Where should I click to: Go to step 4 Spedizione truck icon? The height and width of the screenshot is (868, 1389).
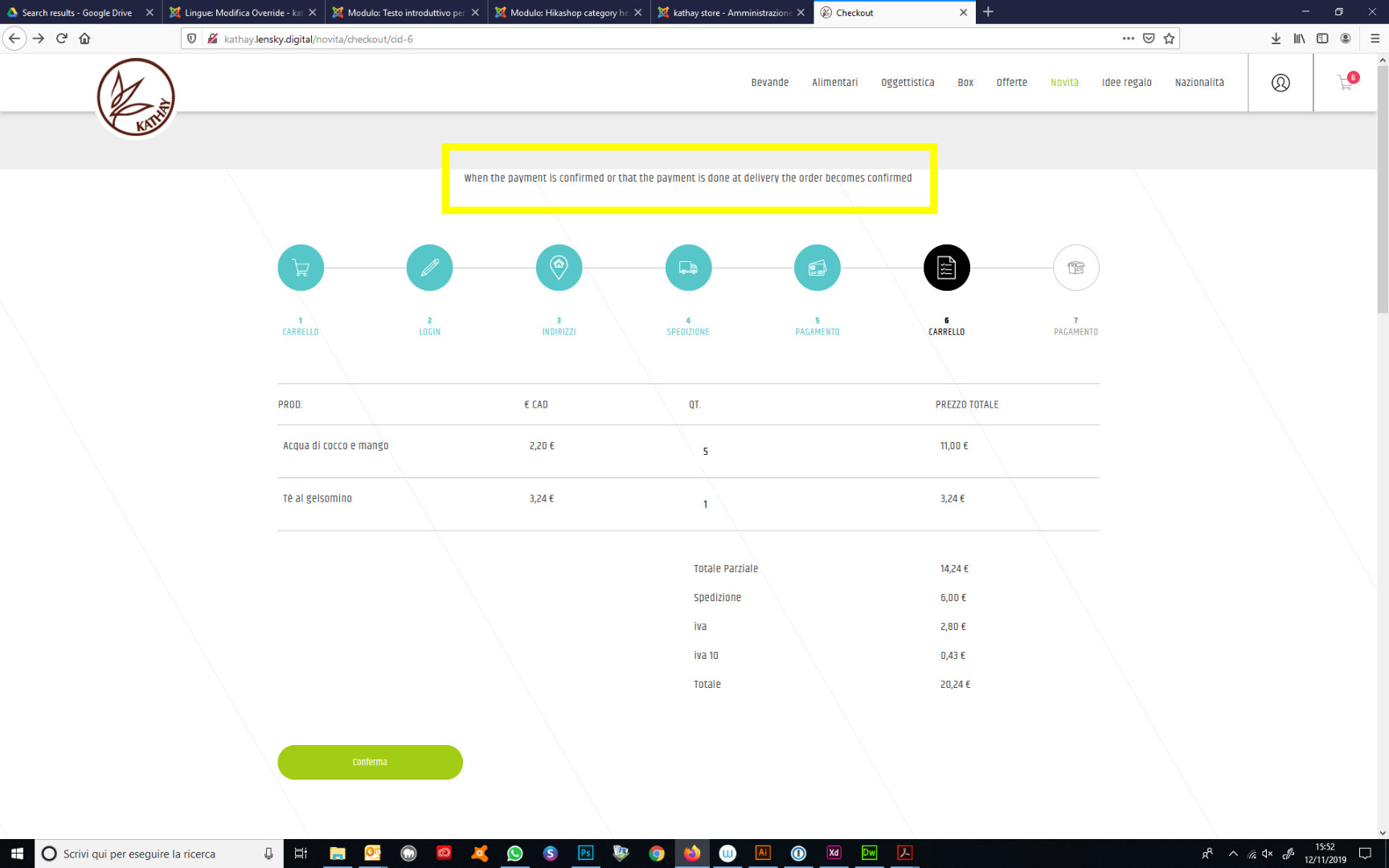click(x=688, y=268)
